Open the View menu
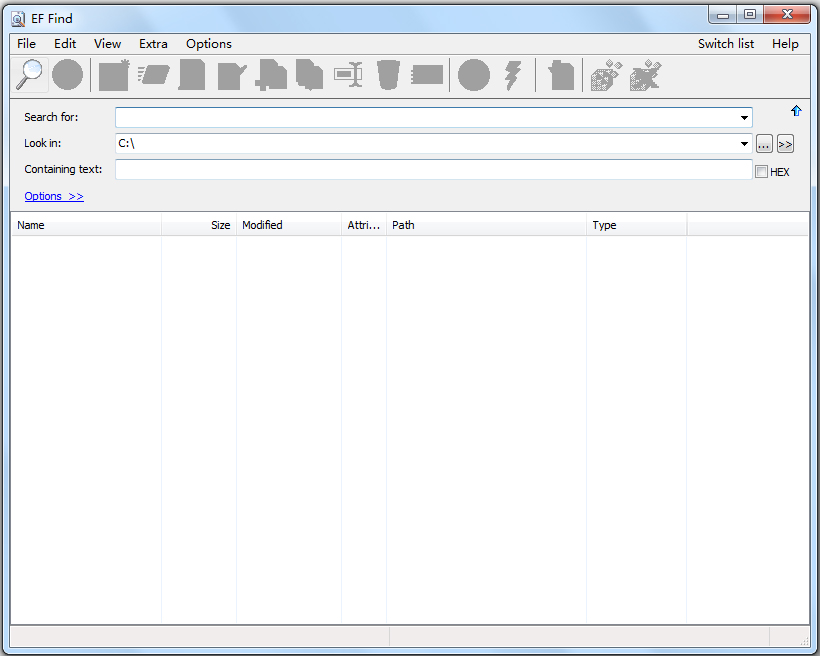 click(x=107, y=44)
